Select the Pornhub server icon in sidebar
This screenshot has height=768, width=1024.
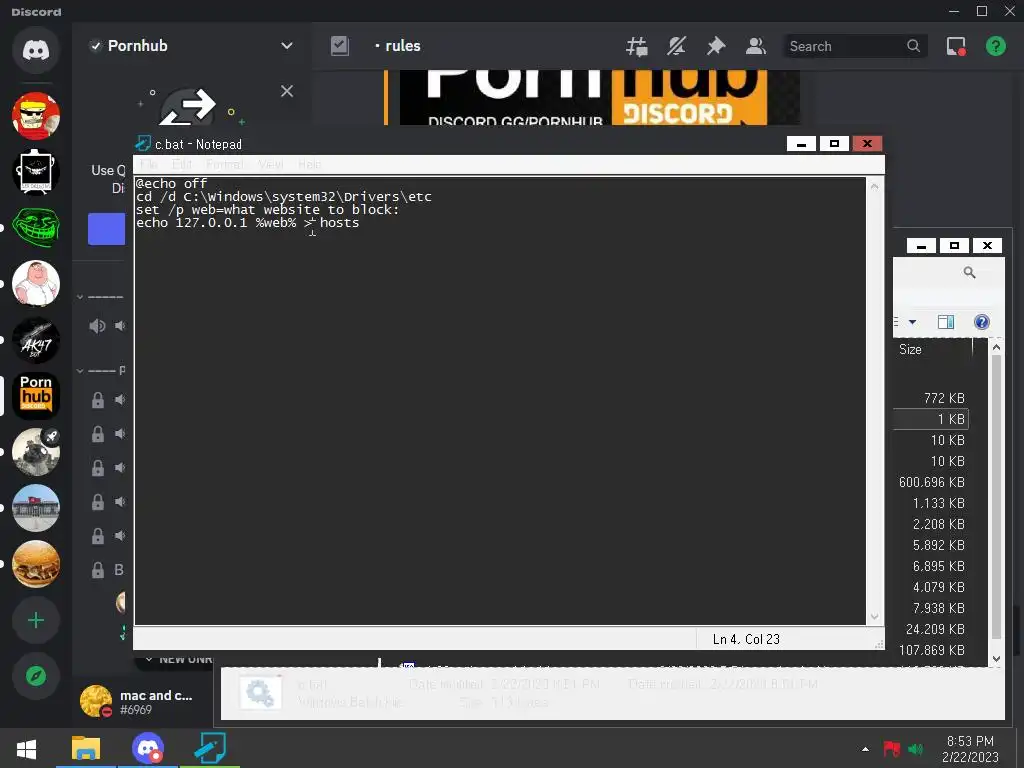[36, 396]
